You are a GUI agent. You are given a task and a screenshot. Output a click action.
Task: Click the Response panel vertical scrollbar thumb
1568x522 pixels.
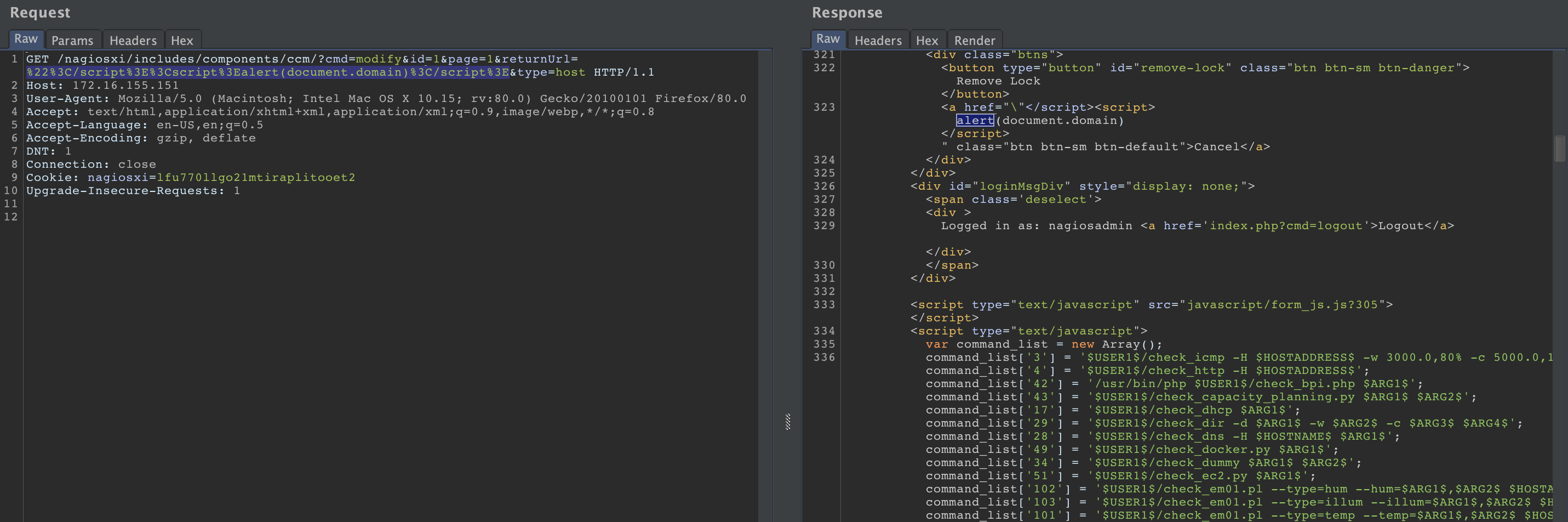[x=1559, y=149]
